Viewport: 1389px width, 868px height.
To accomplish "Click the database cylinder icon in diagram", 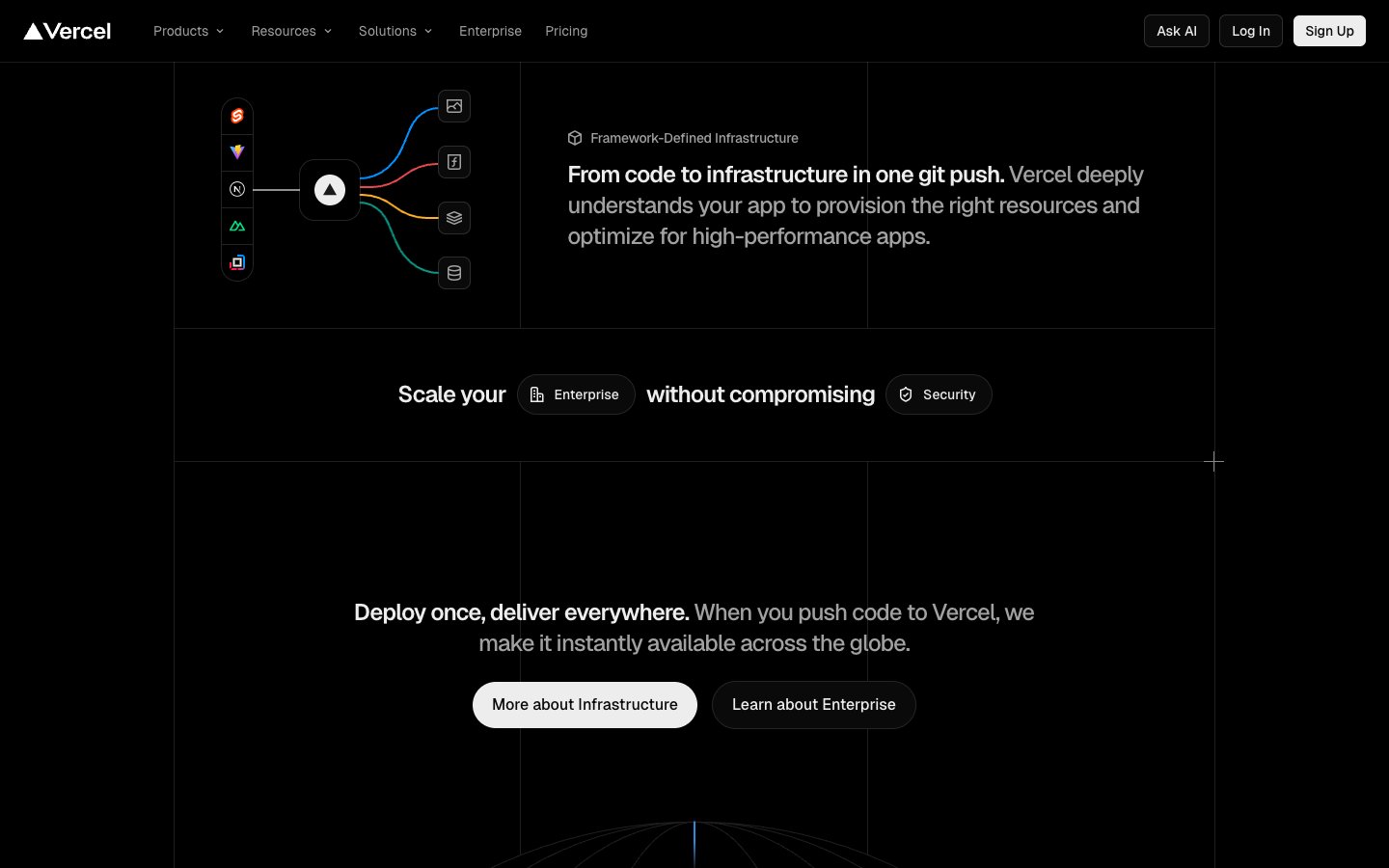I will pos(454,273).
